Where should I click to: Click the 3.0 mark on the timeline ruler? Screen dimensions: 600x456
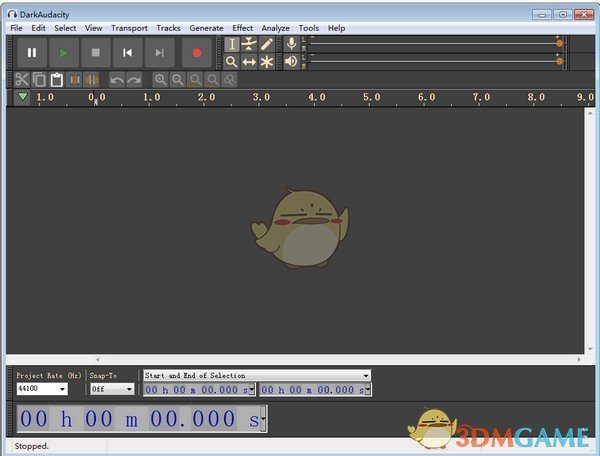[x=261, y=97]
